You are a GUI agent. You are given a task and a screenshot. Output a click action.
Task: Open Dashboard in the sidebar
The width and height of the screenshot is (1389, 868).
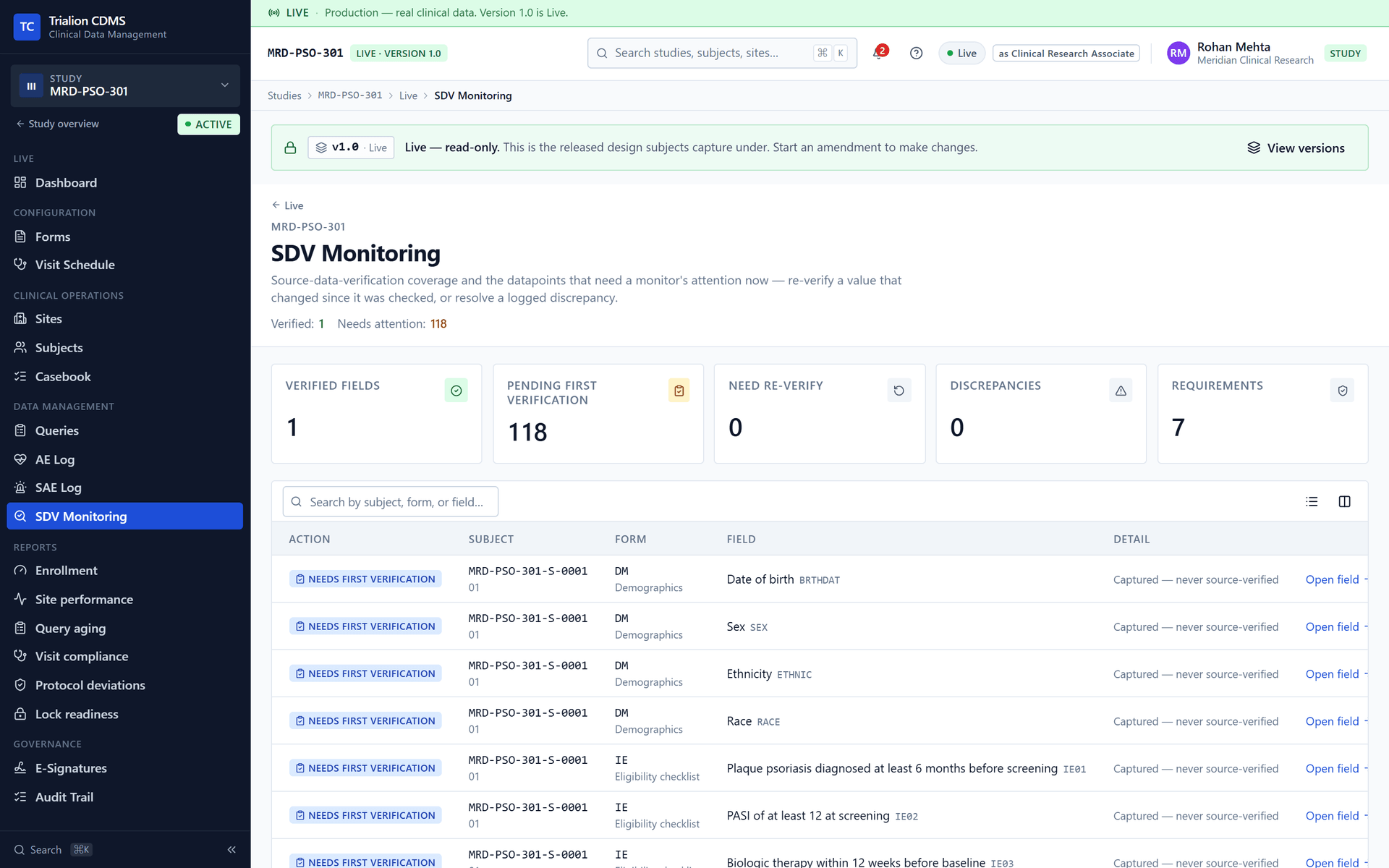click(125, 183)
